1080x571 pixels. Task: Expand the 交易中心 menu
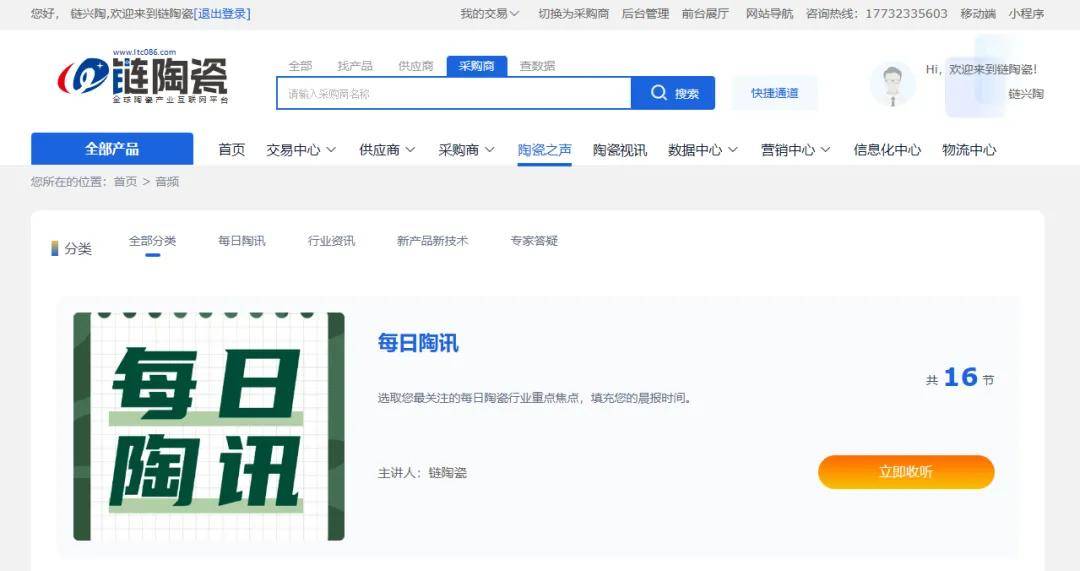click(x=301, y=150)
